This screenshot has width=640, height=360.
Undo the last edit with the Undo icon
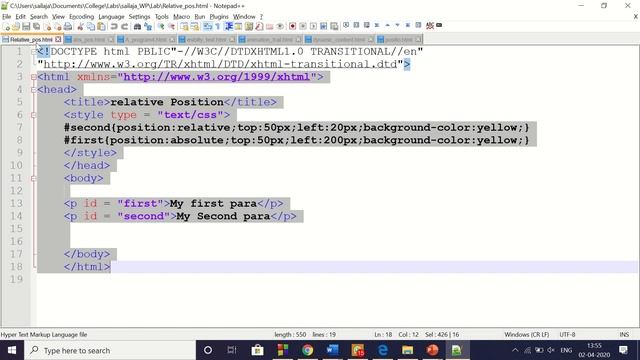114,27
